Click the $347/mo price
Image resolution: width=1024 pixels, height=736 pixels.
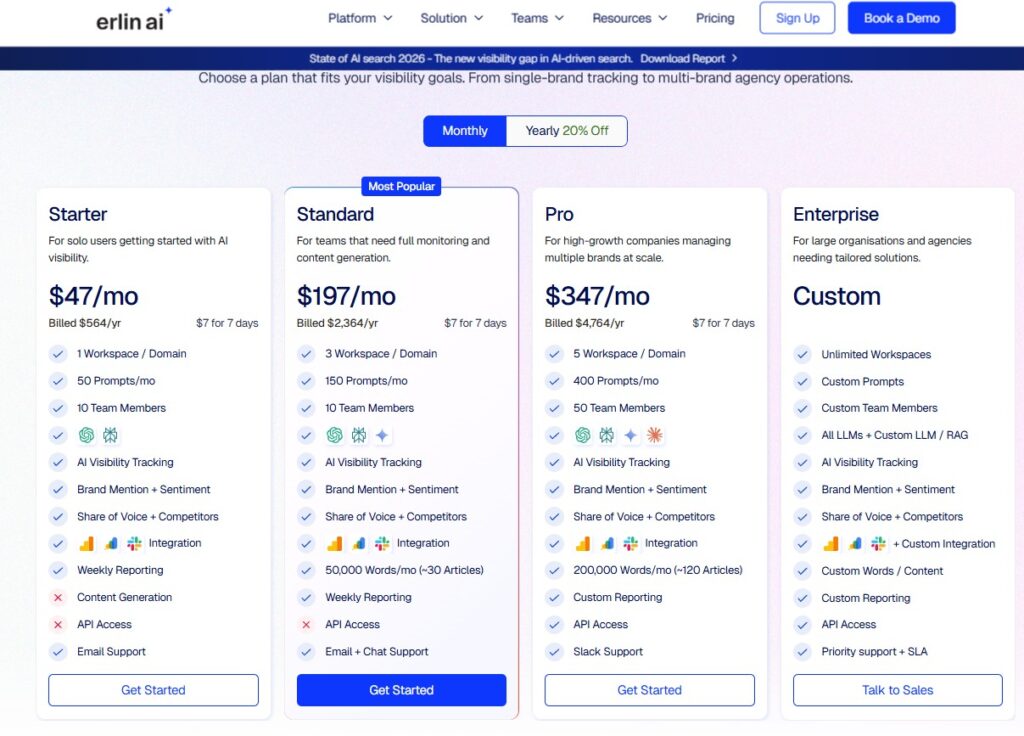click(597, 296)
